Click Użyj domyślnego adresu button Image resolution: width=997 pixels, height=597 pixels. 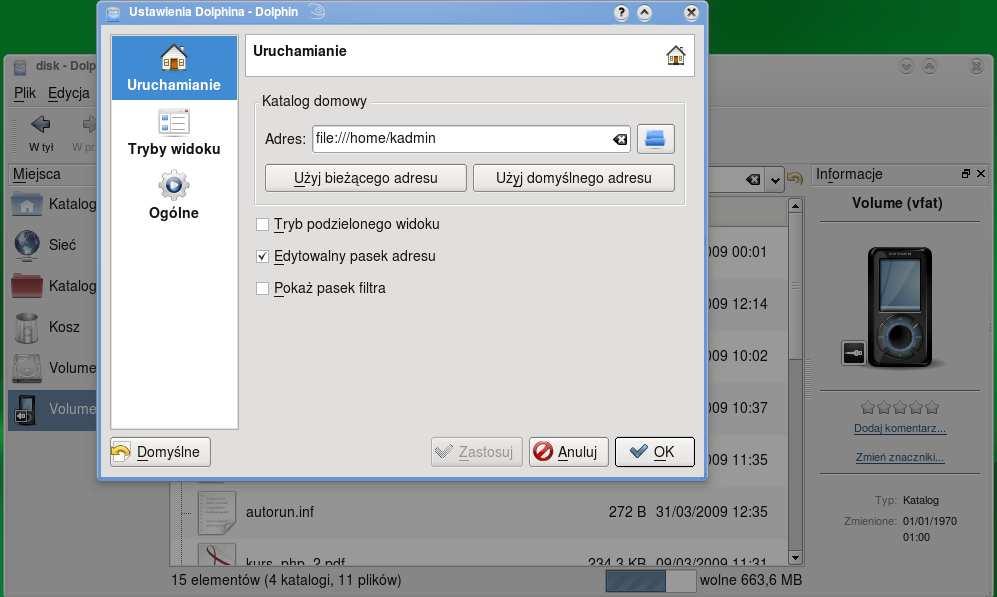[574, 178]
